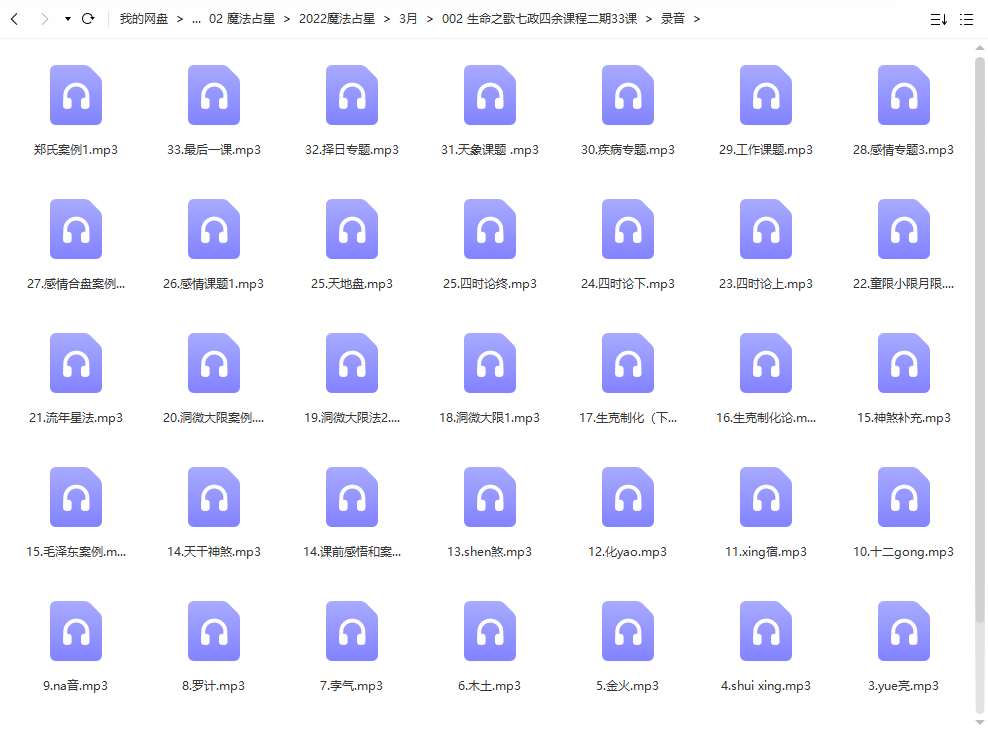Expand the chevron after 录音 breadcrumb

tap(697, 19)
